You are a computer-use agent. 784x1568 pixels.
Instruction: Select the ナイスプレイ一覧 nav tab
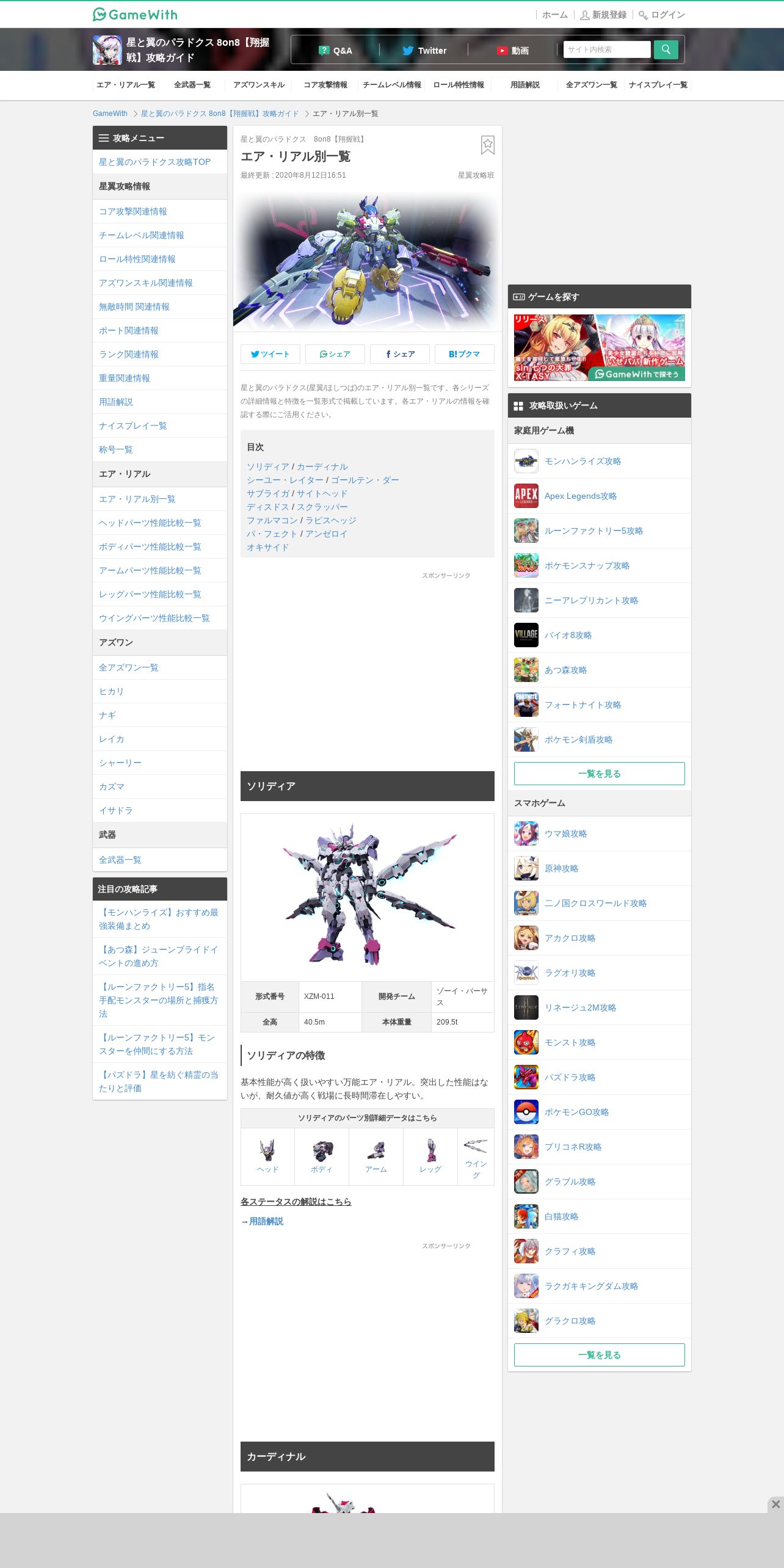[658, 85]
